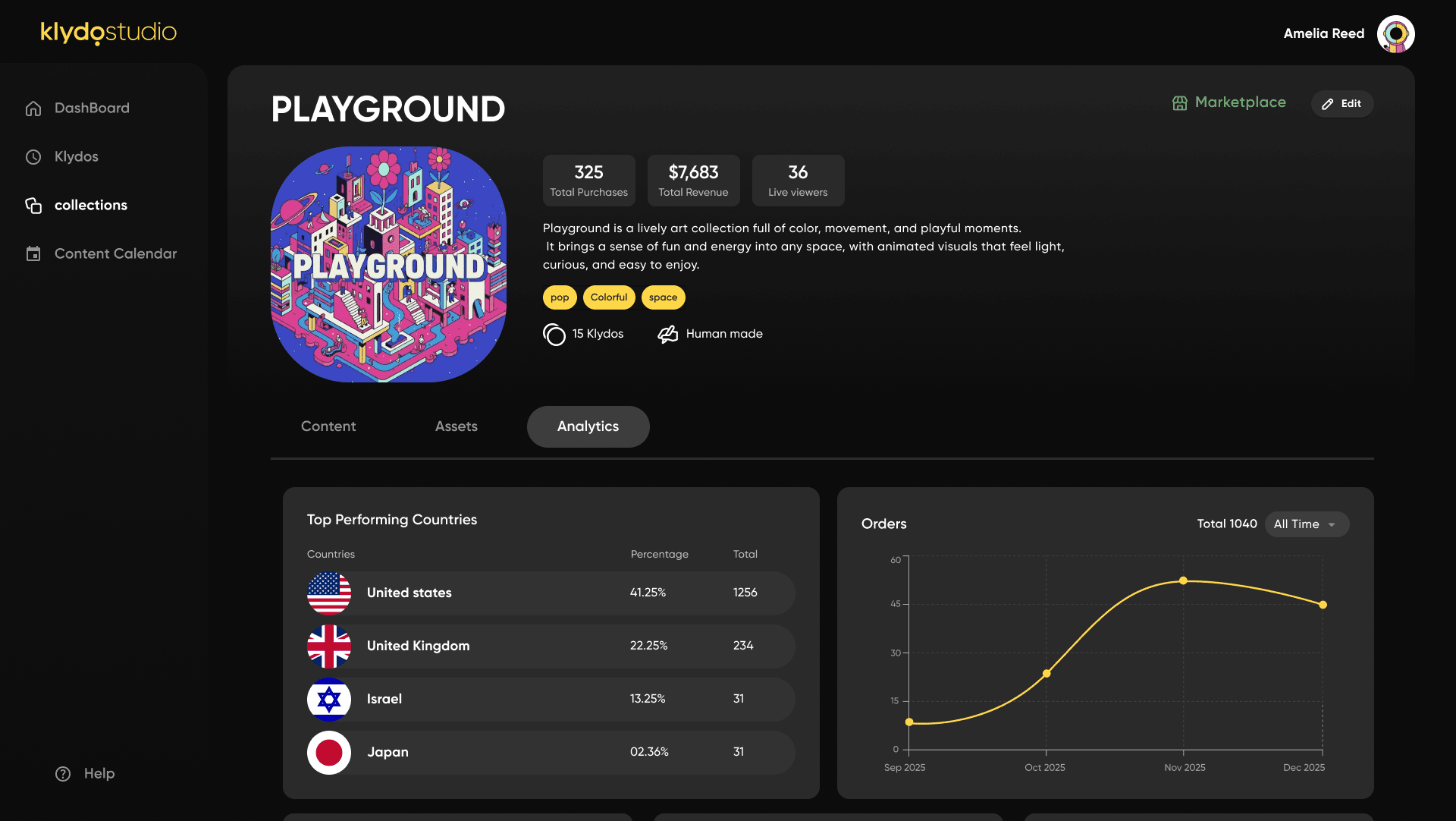Click Amelia Reed profile avatar

tap(1395, 34)
